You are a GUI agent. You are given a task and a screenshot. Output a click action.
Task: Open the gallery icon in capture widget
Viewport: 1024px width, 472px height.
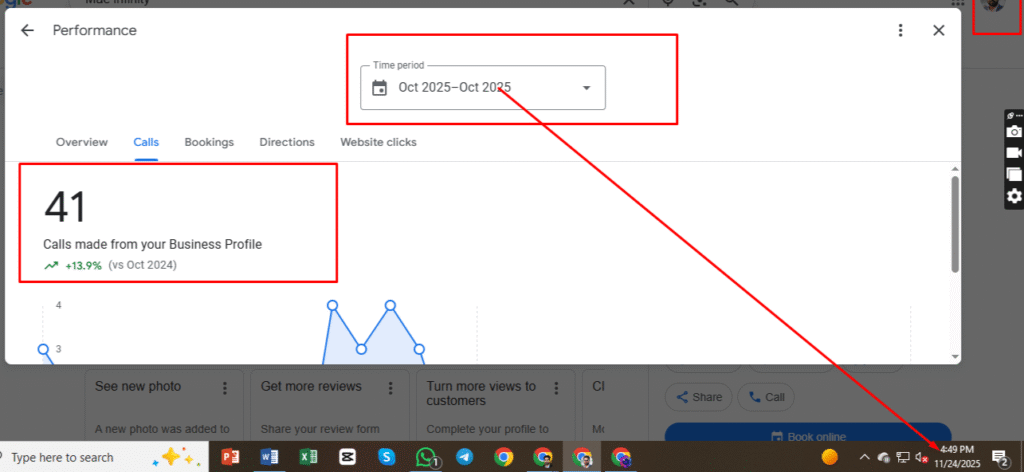(x=1014, y=174)
